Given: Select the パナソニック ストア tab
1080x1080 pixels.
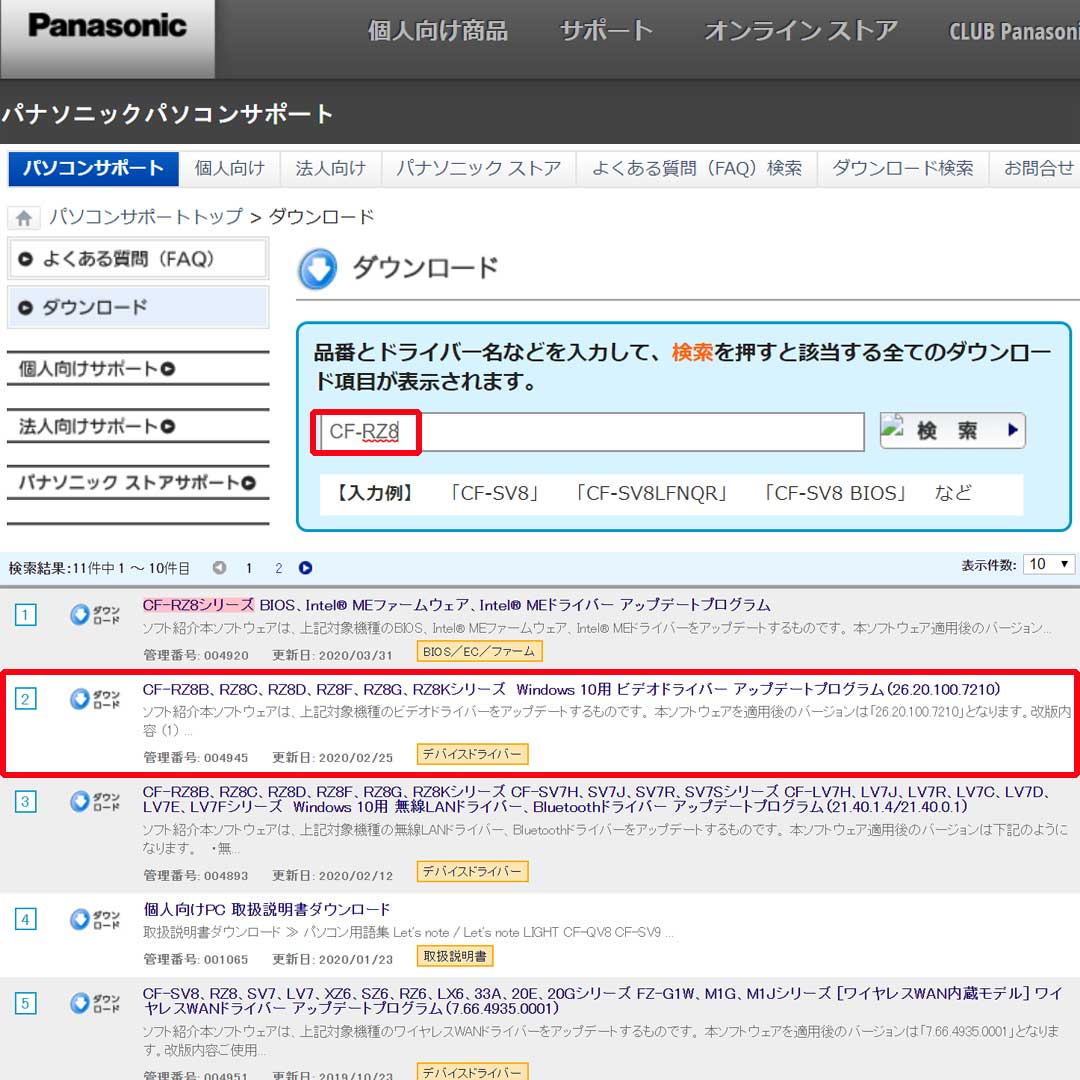Looking at the screenshot, I should (479, 169).
